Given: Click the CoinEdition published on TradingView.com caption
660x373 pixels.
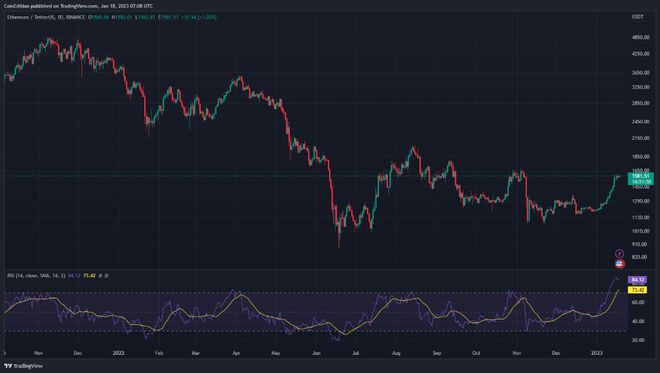Looking at the screenshot, I should click(x=78, y=6).
